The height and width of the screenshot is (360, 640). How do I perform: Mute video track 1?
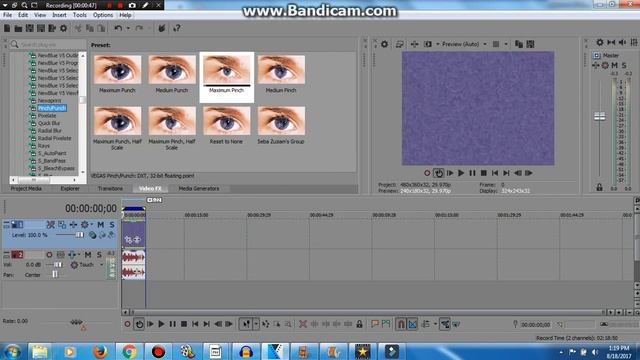(x=100, y=224)
